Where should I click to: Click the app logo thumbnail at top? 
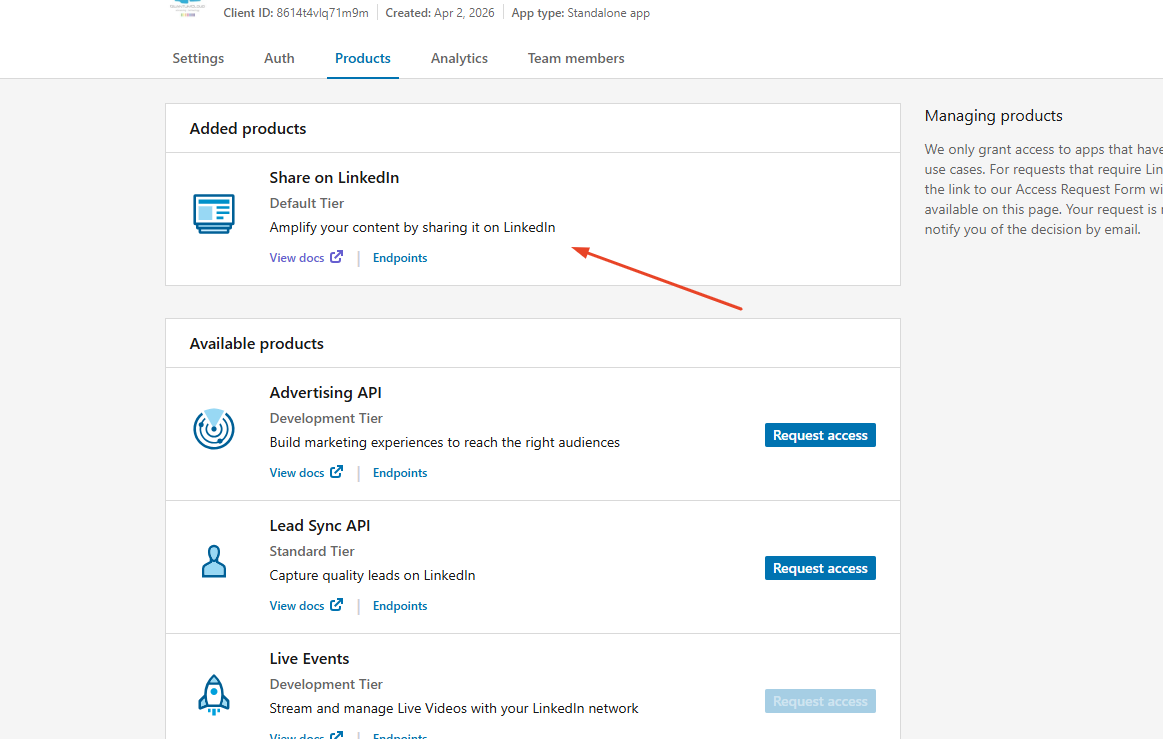[188, 10]
